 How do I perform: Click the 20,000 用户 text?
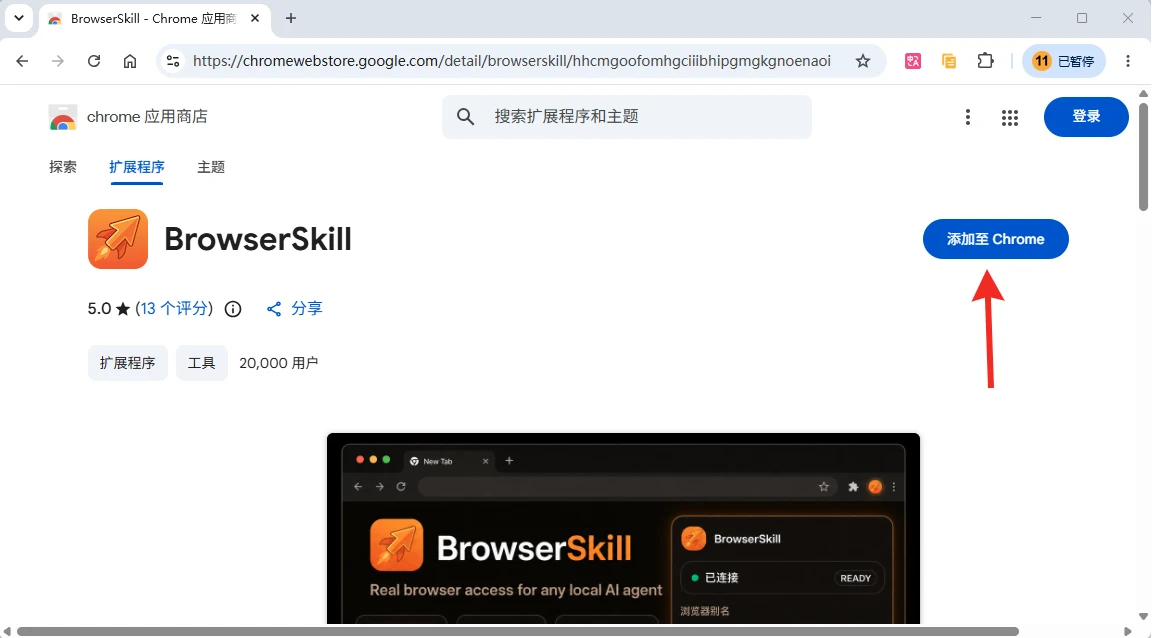click(x=278, y=363)
